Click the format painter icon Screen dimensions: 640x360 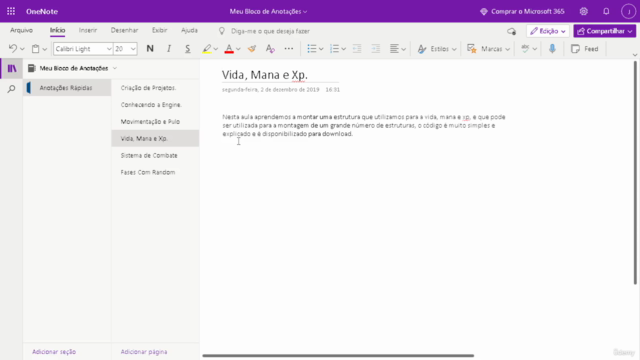pyautogui.click(x=252, y=49)
